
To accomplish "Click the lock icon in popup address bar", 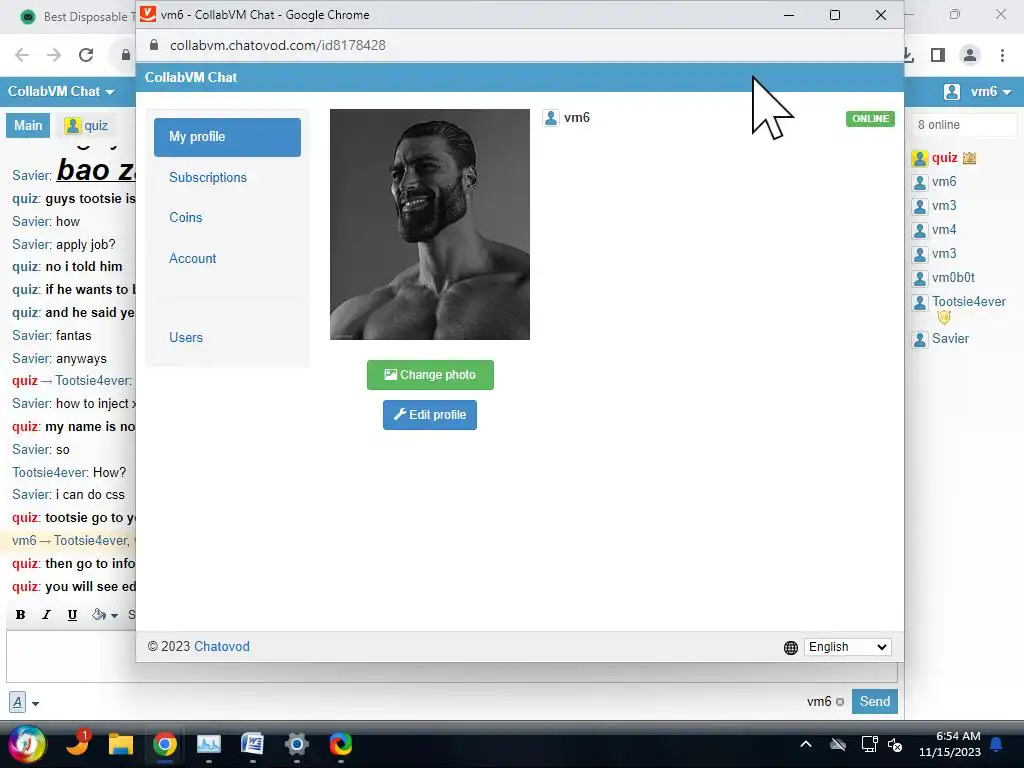I will pos(154,45).
